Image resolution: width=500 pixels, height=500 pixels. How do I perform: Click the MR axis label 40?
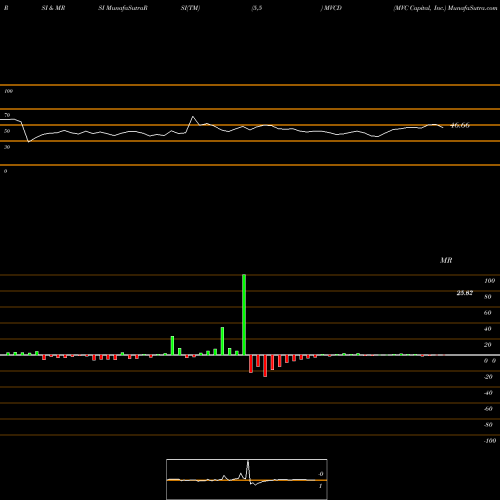[488, 329]
